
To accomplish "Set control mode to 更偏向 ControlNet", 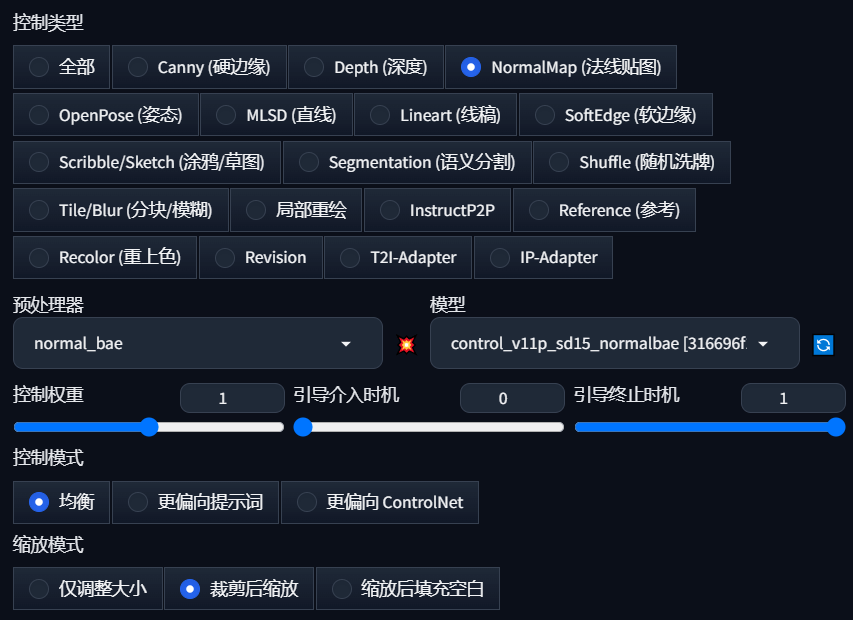I will pyautogui.click(x=380, y=502).
